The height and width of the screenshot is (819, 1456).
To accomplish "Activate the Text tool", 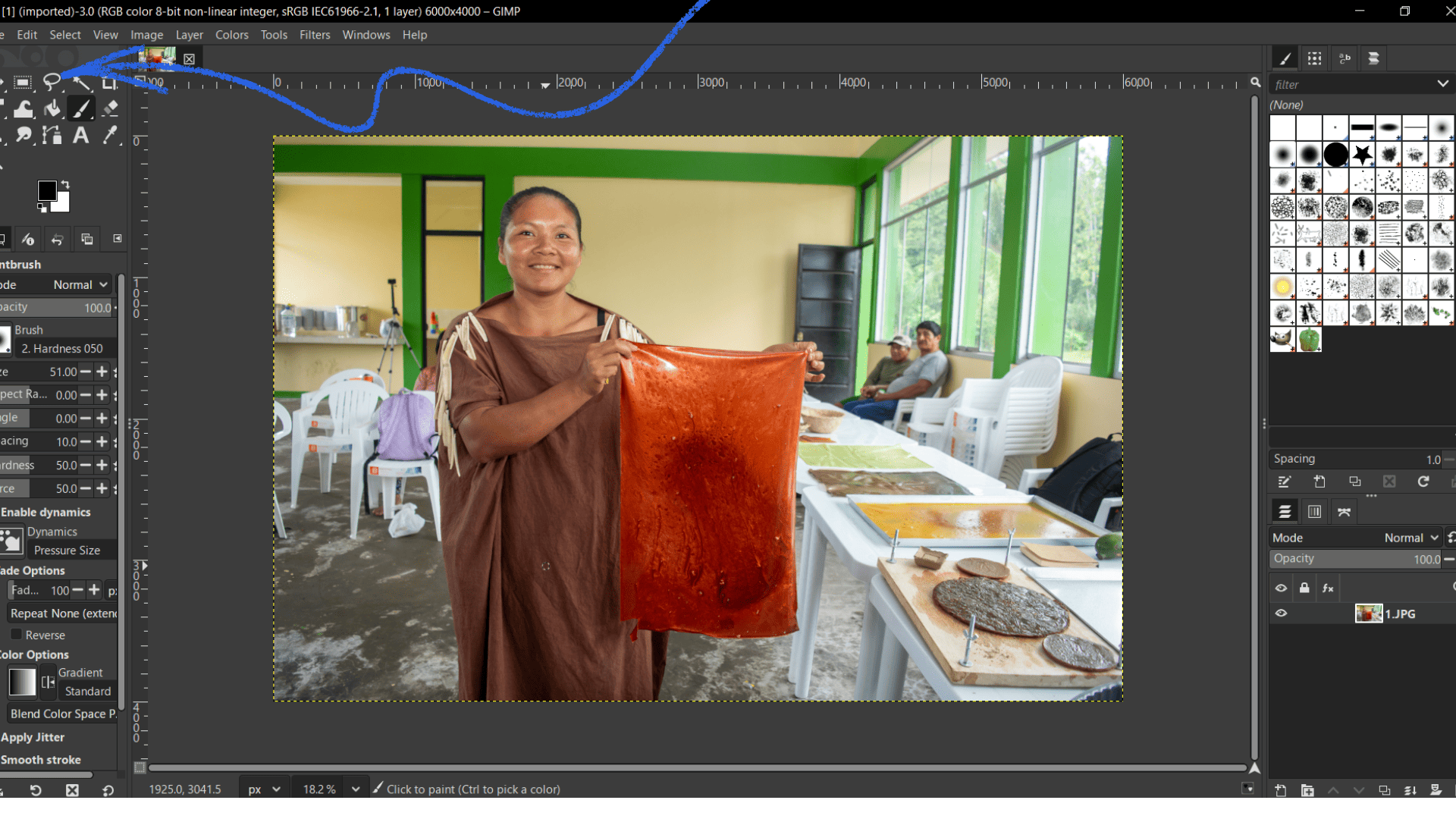I will pyautogui.click(x=80, y=136).
